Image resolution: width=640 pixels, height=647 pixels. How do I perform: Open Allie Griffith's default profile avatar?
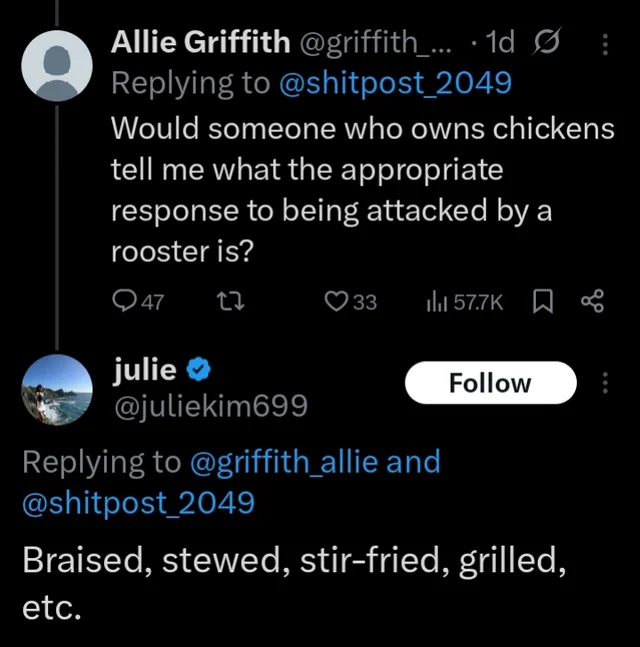pos(57,66)
